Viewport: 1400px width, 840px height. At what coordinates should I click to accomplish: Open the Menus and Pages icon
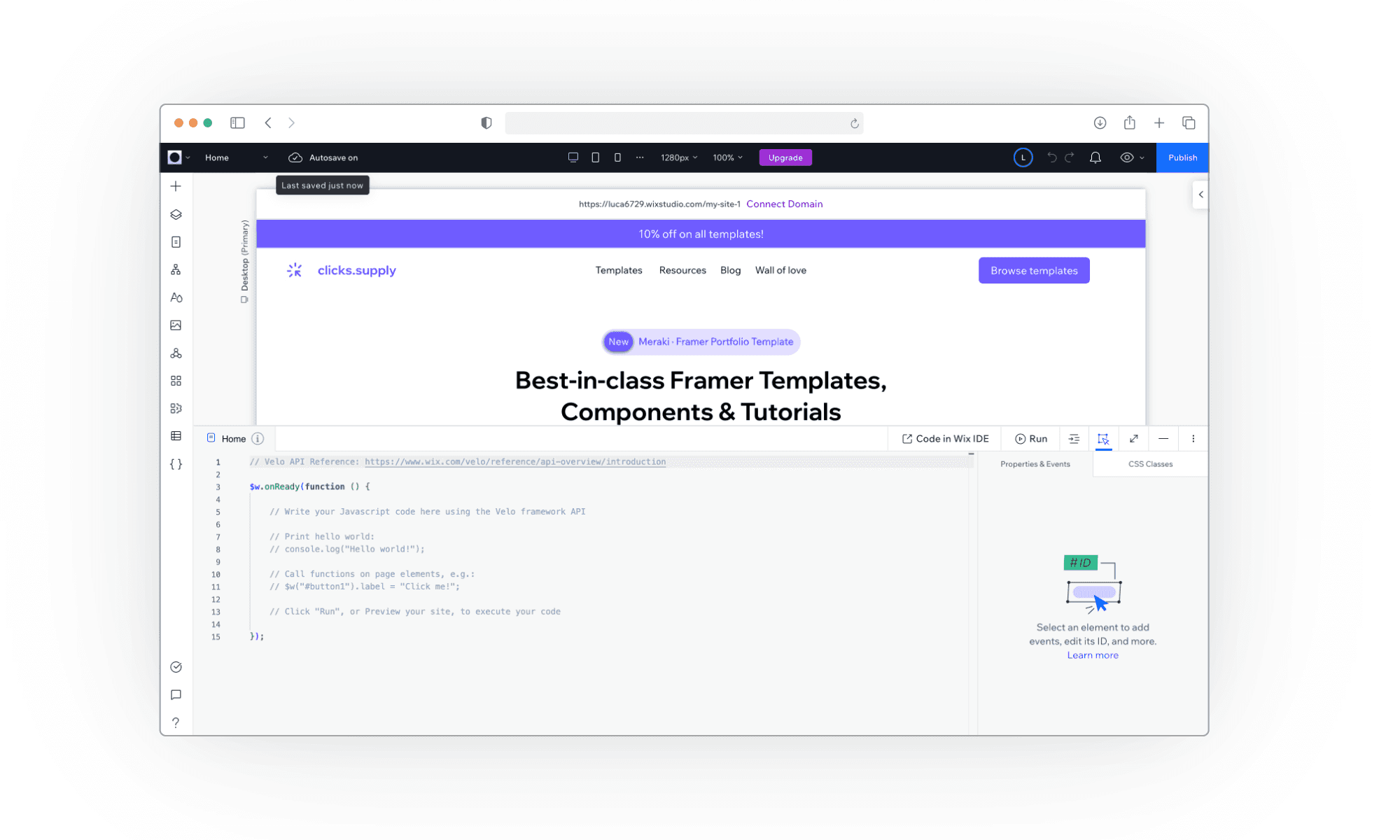[177, 241]
